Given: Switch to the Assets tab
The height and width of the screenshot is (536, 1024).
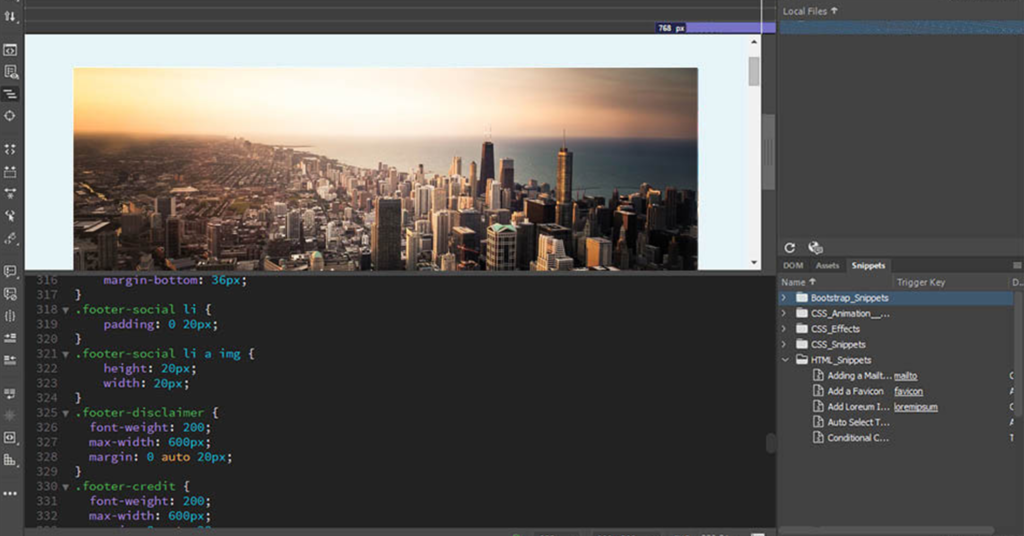Looking at the screenshot, I should (827, 266).
